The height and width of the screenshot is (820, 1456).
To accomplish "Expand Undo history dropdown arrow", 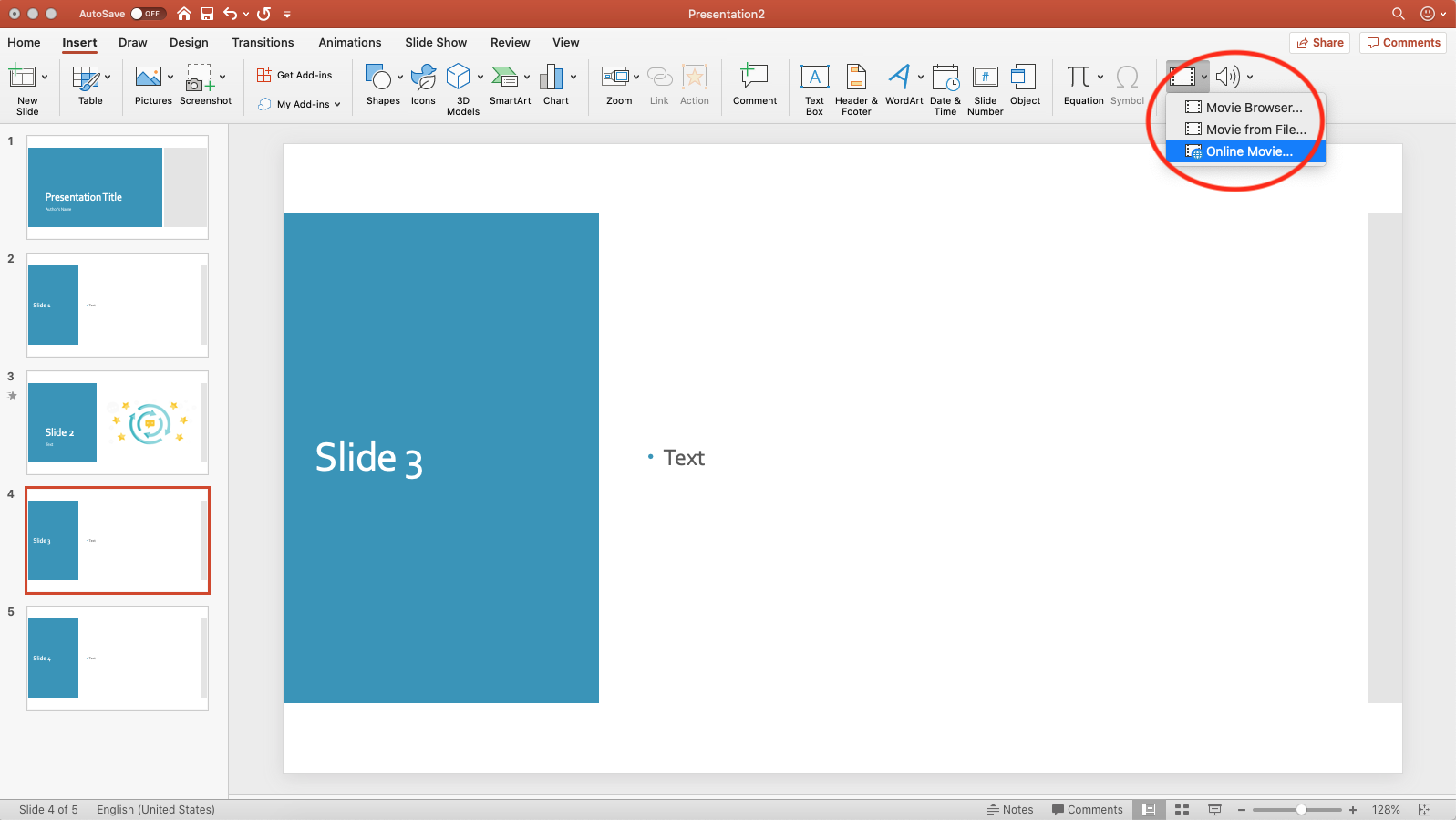I will coord(246,14).
